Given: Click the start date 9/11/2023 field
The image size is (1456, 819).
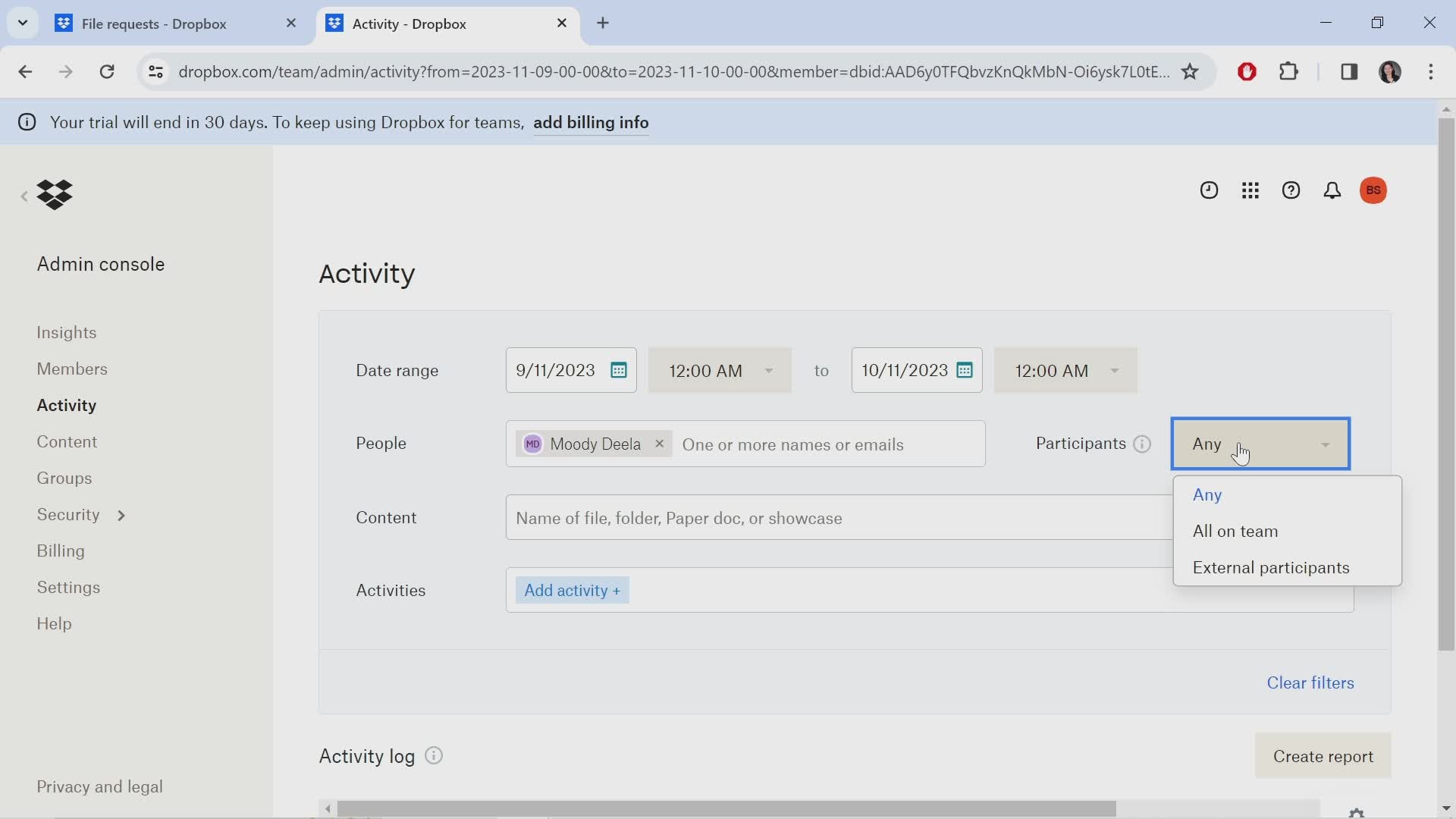Looking at the screenshot, I should coord(571,370).
